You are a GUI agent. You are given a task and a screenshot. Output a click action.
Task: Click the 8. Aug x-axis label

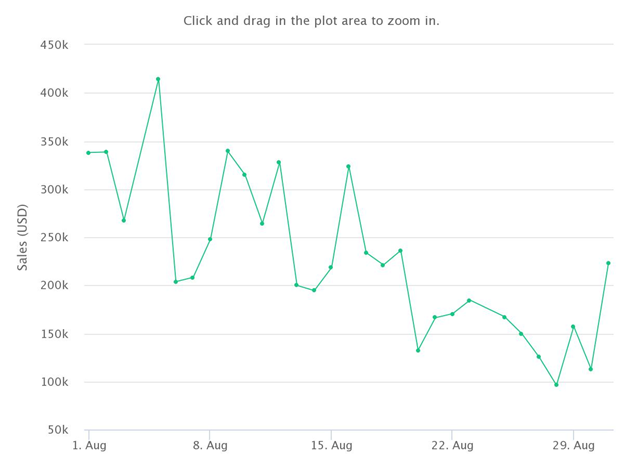tap(210, 445)
